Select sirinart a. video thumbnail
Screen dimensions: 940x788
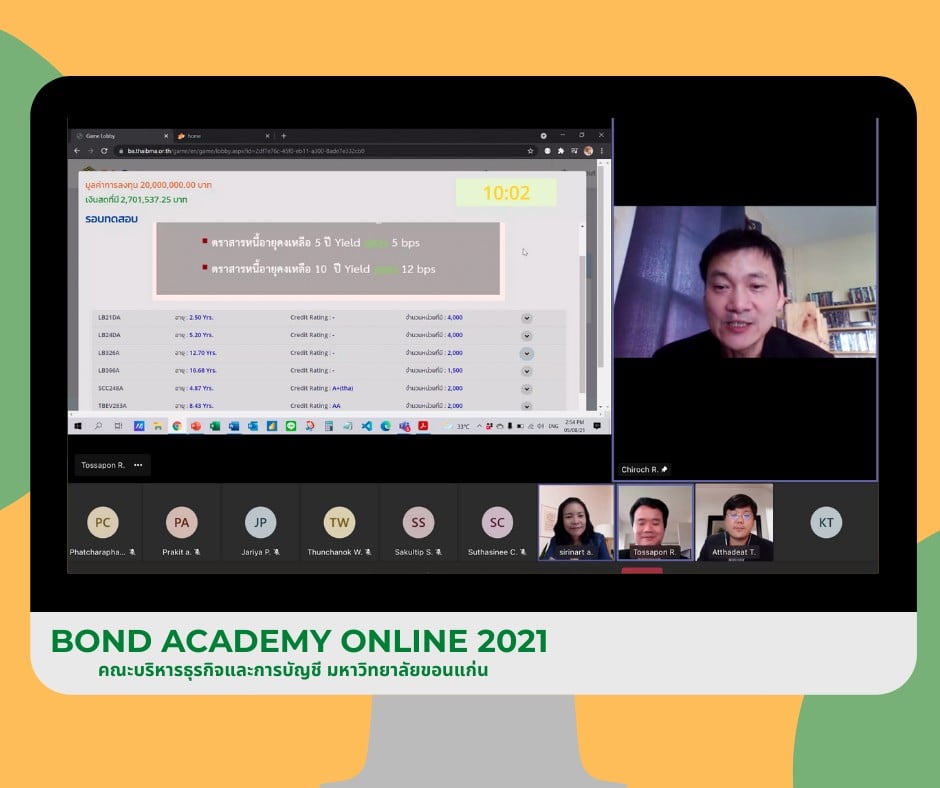576,522
